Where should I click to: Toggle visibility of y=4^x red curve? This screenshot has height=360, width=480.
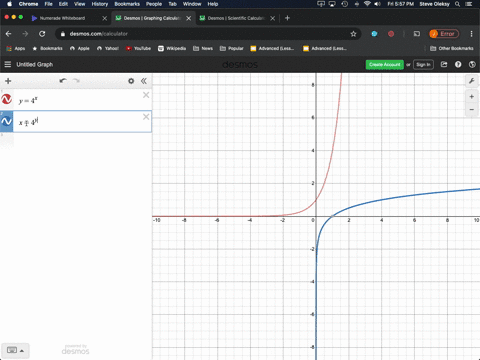click(6, 99)
